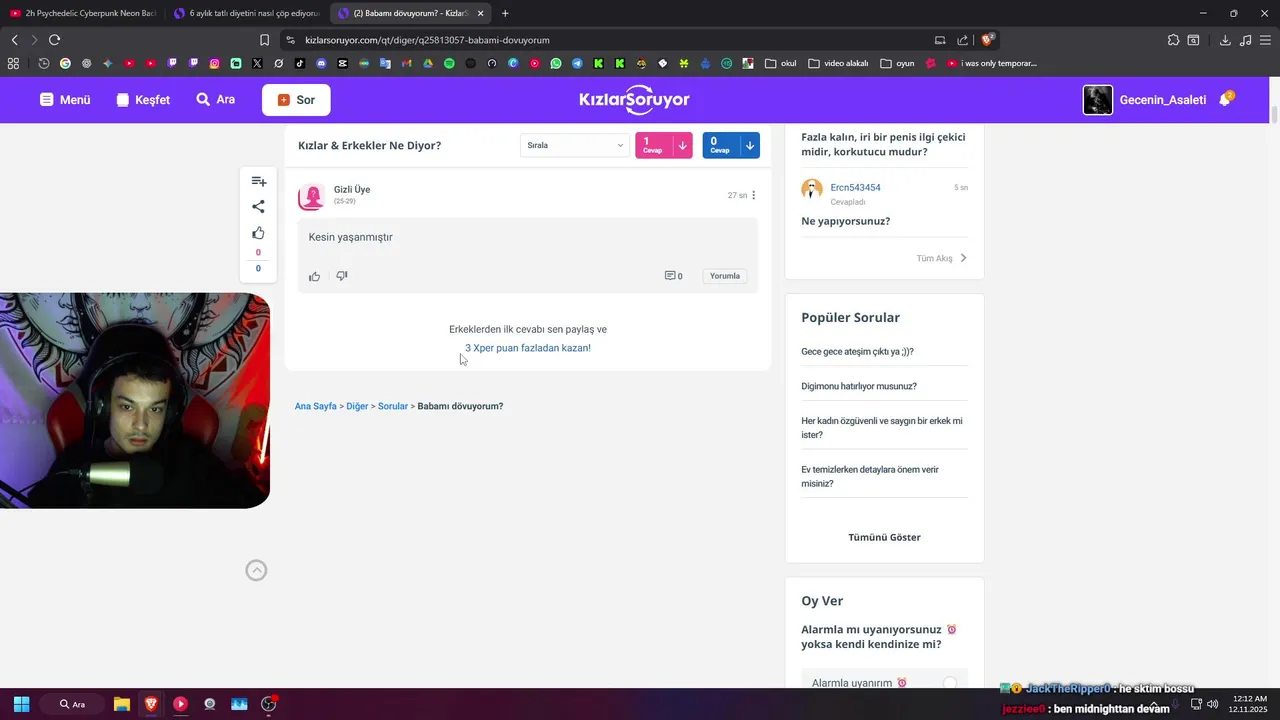Dislike the "Kesin yaşanmıştır" answer

pyautogui.click(x=341, y=276)
